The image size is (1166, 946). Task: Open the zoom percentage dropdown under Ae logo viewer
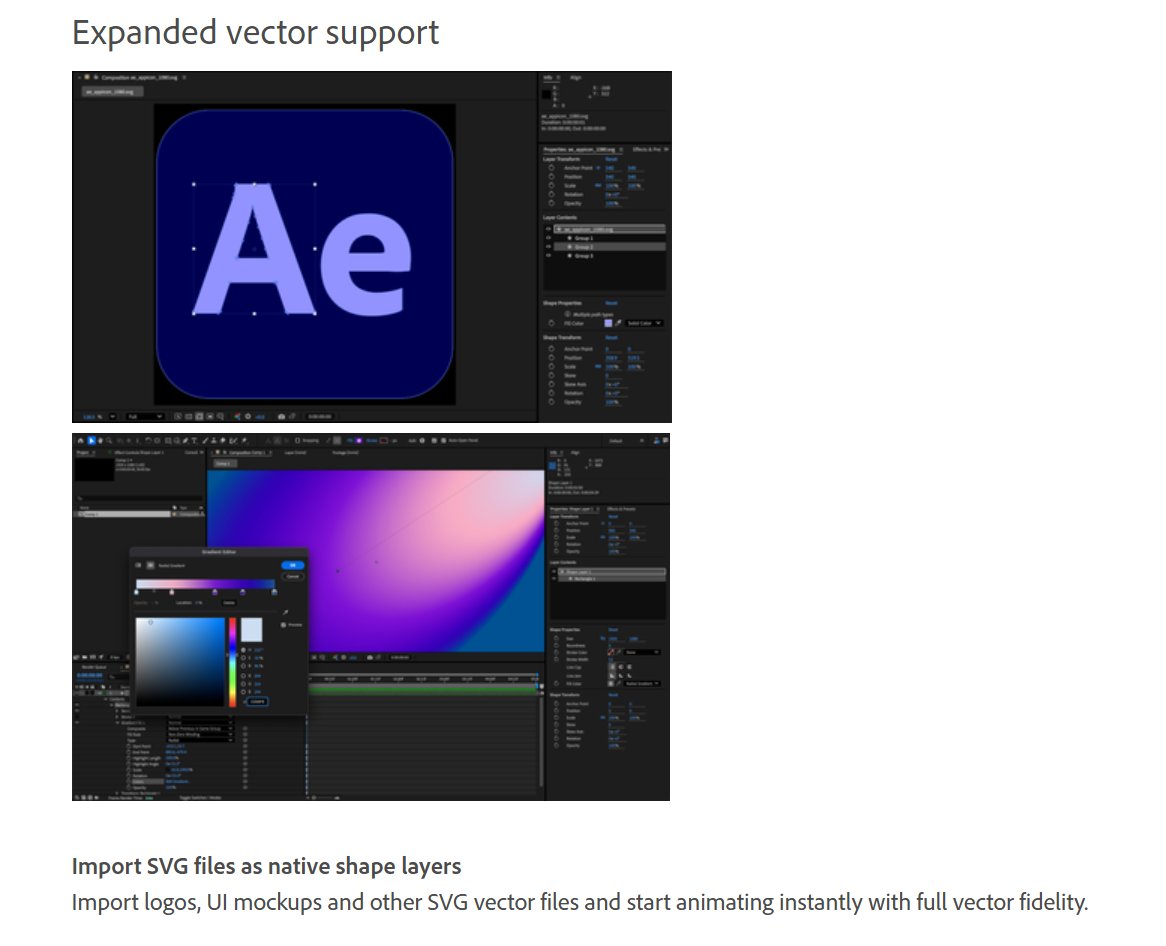coord(113,416)
